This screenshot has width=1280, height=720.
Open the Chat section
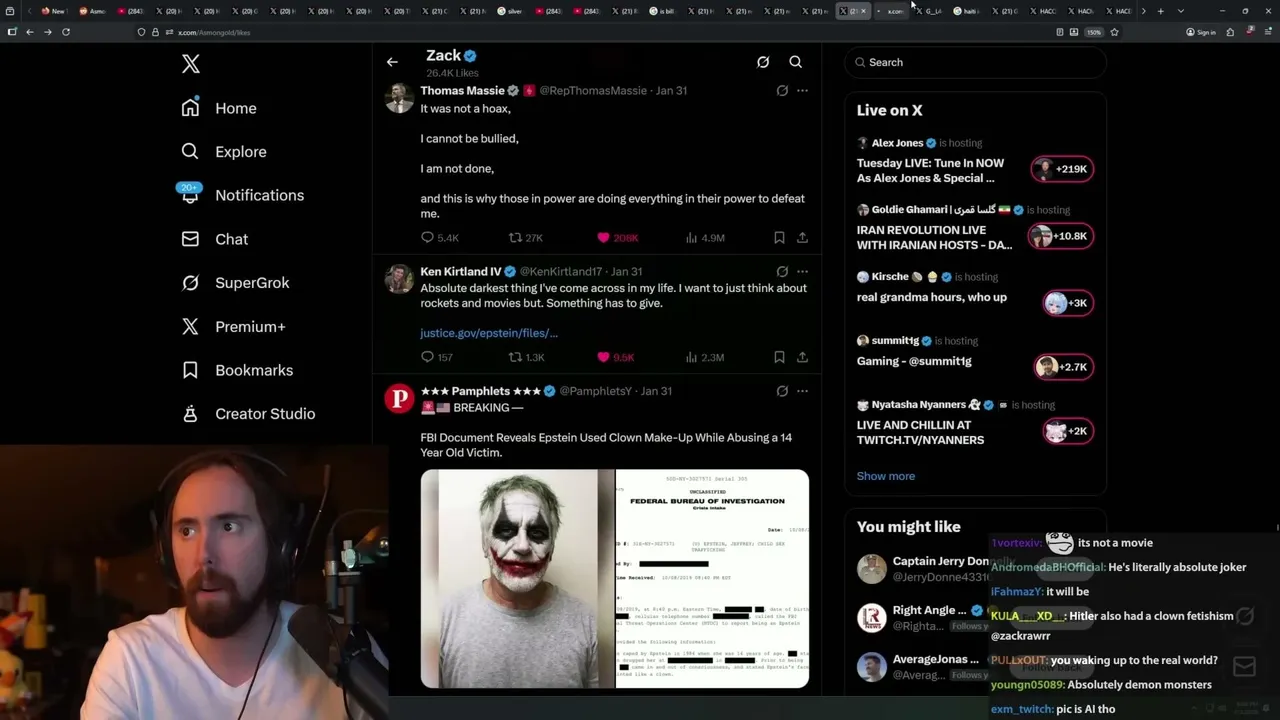click(214, 239)
